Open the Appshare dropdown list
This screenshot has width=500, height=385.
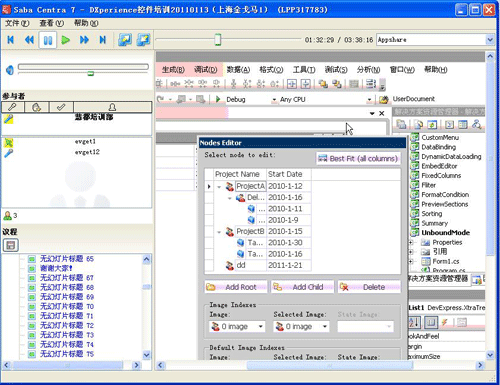[490, 40]
